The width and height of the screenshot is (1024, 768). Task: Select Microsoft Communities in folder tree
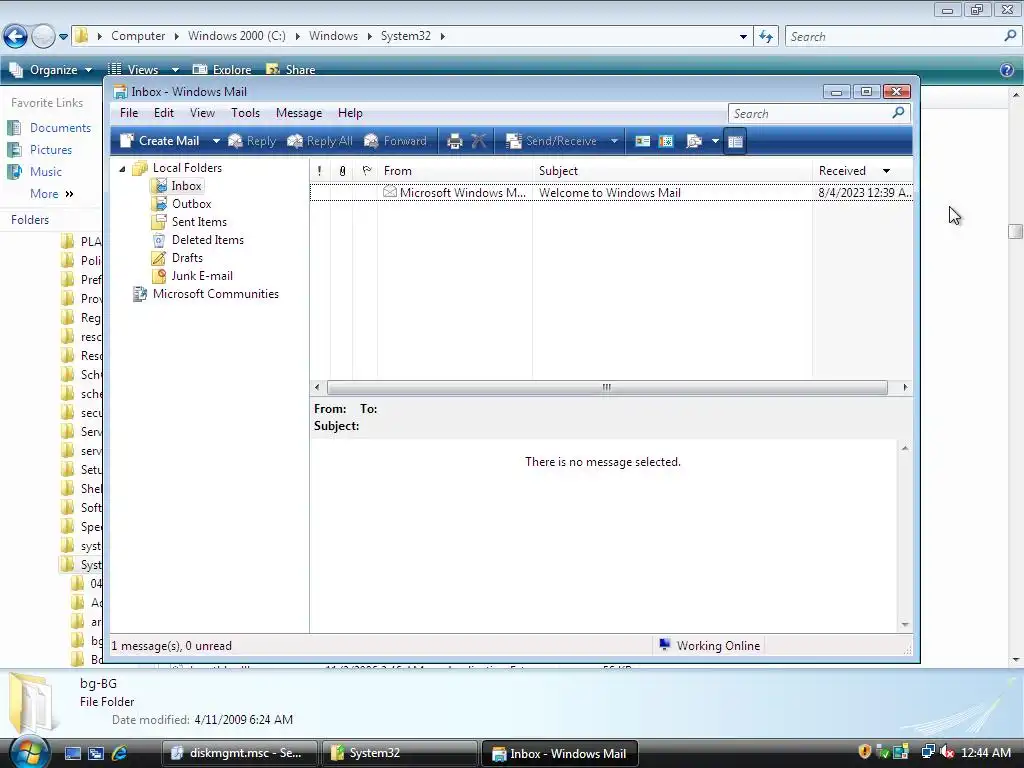(215, 294)
